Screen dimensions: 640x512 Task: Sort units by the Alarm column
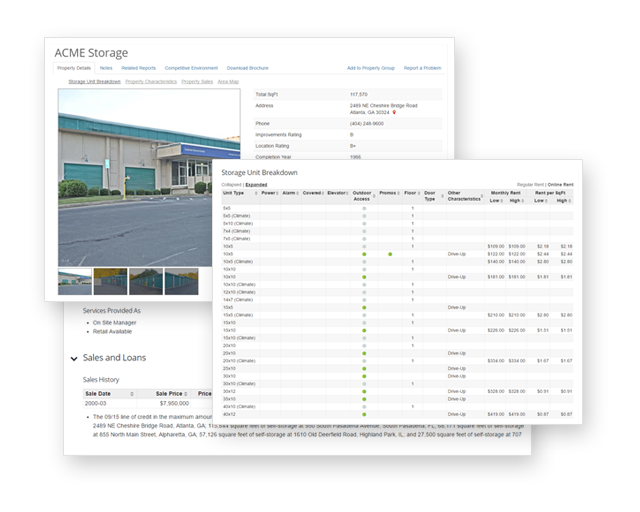(x=289, y=192)
